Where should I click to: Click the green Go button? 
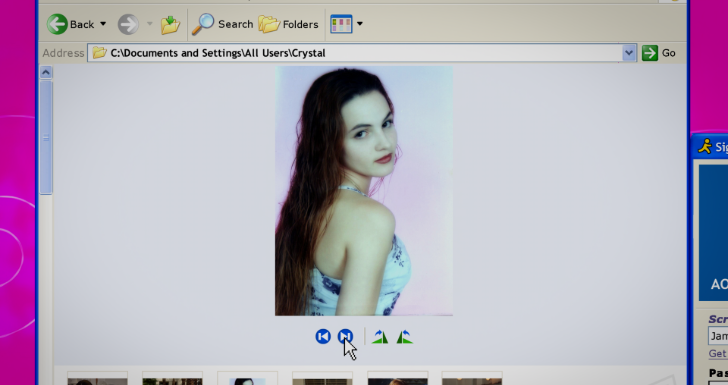[658, 53]
